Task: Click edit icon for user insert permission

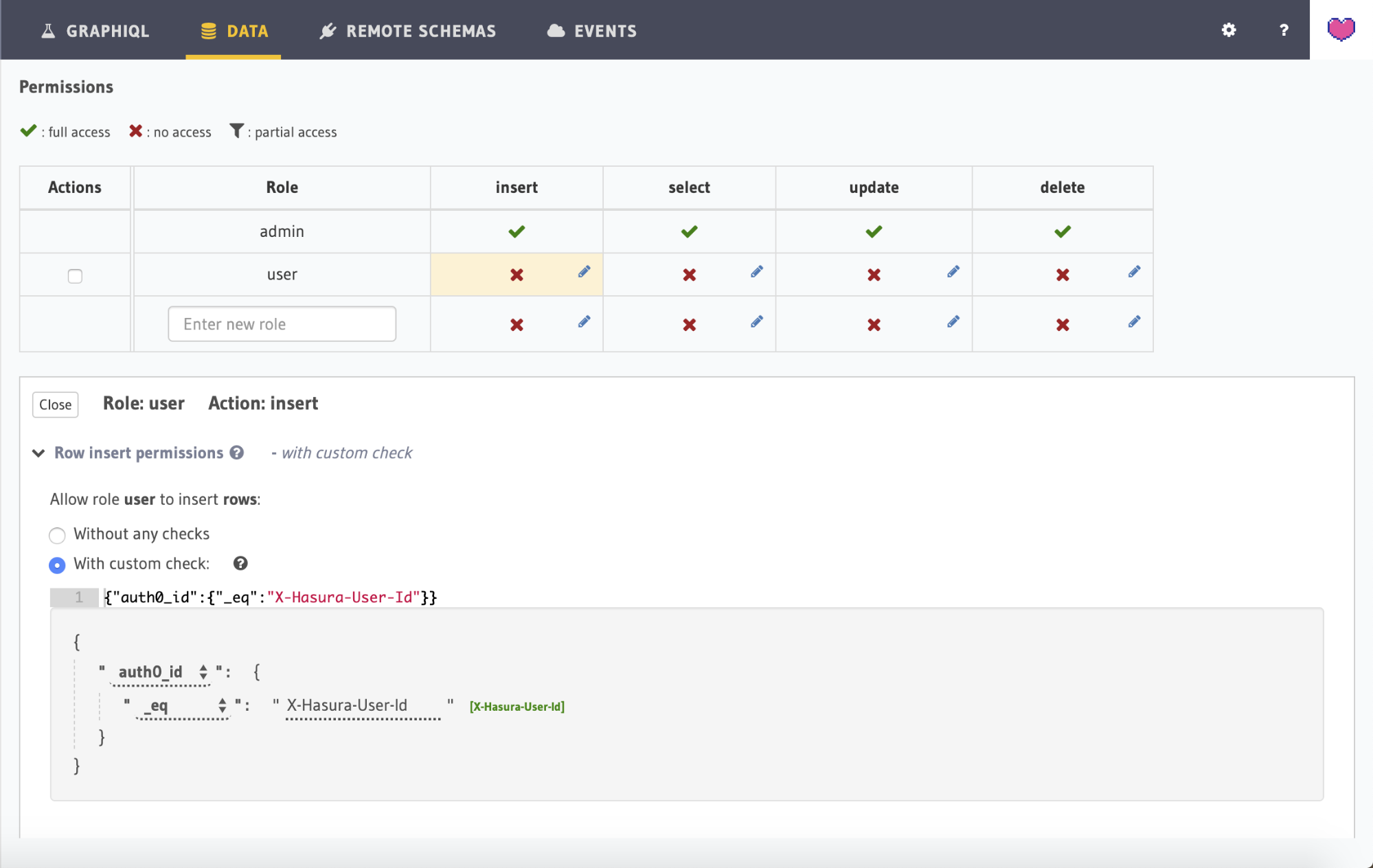Action: [583, 271]
